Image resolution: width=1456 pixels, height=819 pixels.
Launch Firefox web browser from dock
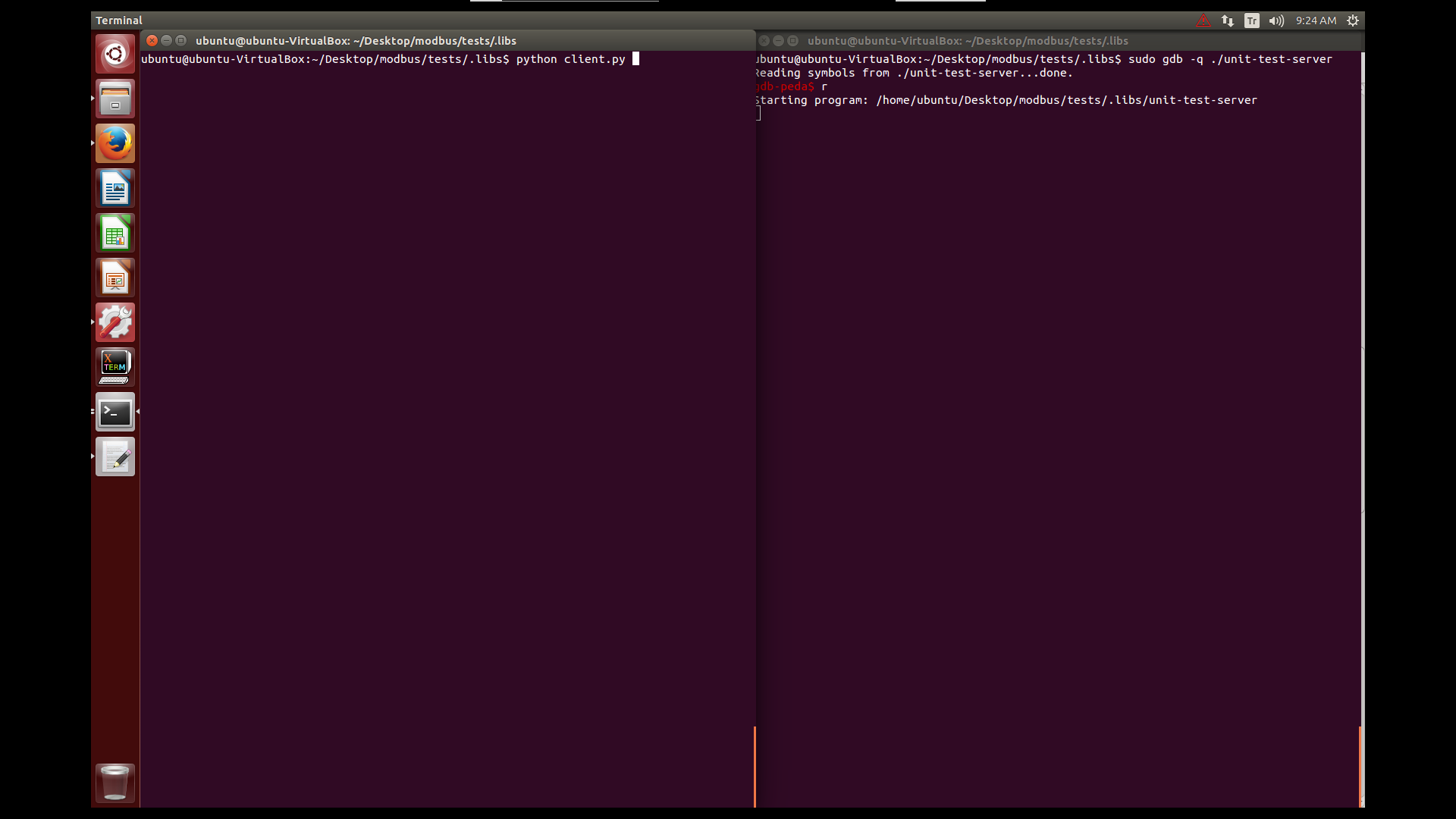click(115, 143)
